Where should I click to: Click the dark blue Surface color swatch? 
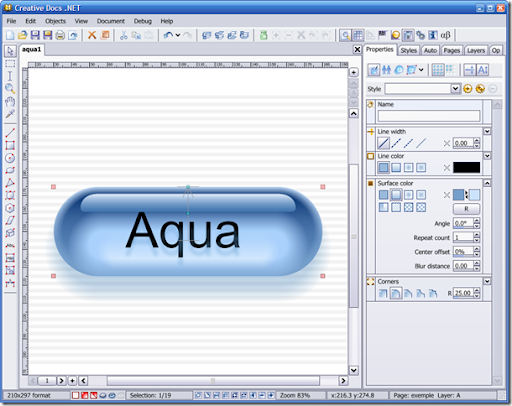tap(458, 195)
